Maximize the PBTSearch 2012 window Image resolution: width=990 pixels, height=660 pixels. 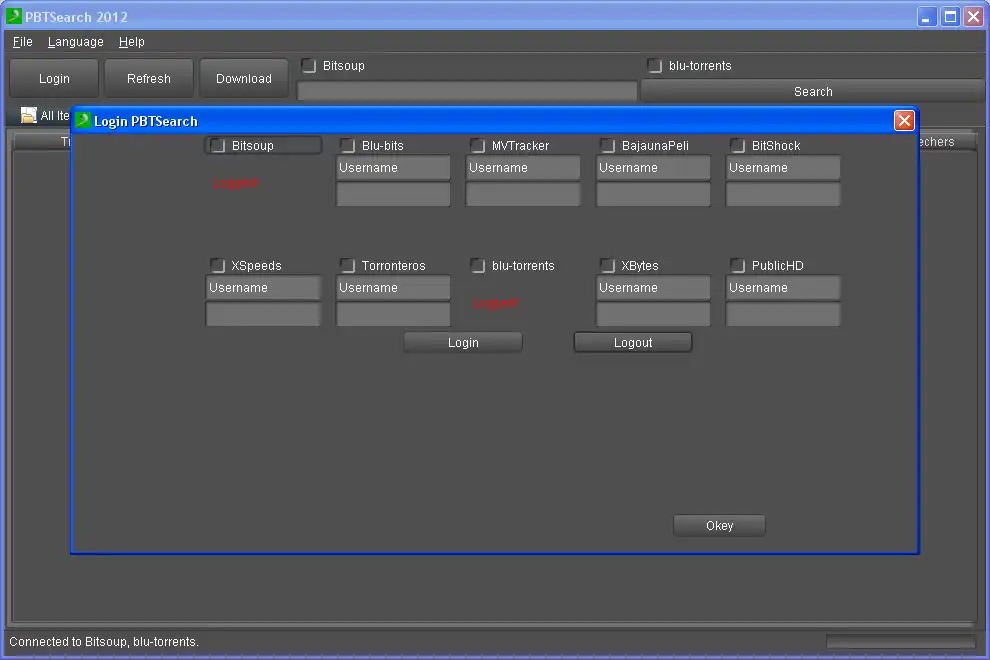coord(950,17)
